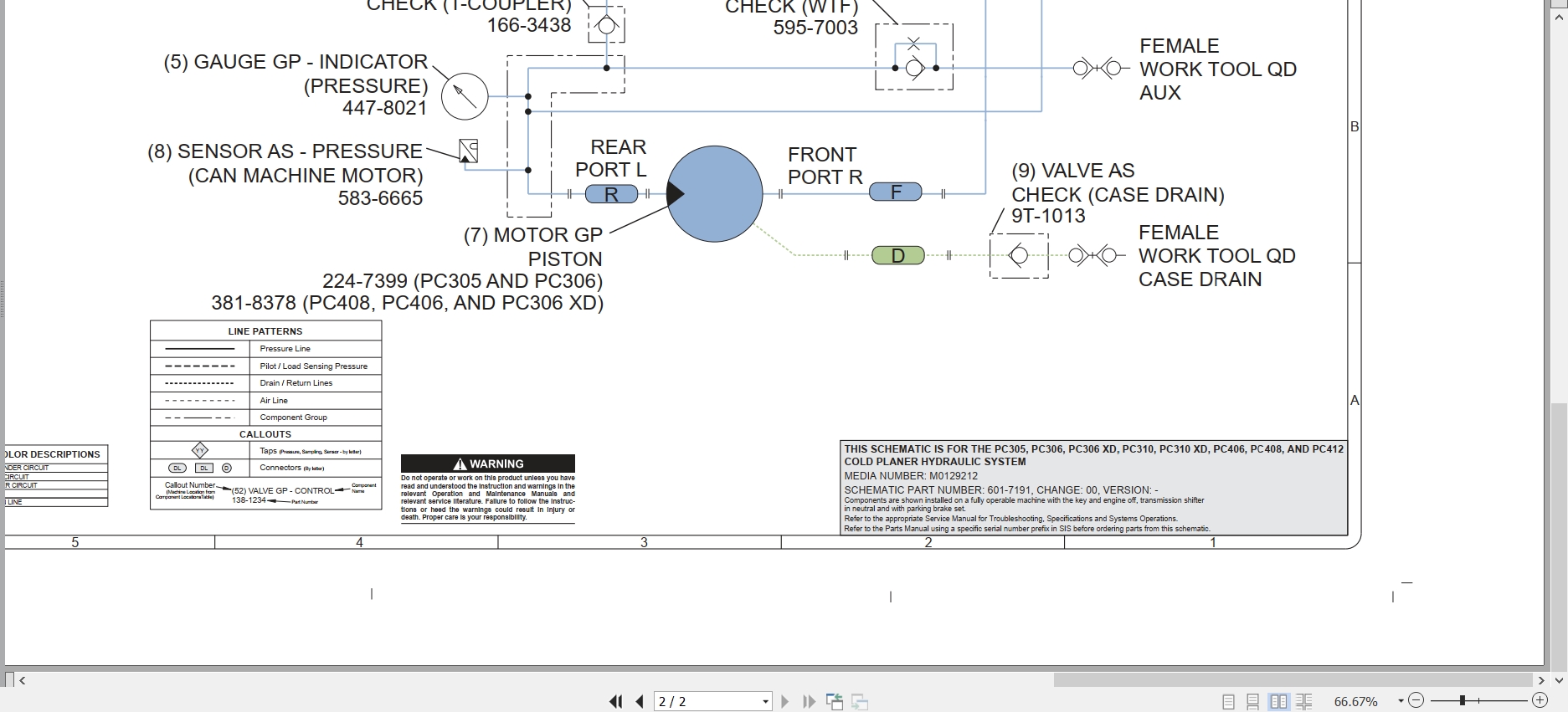Click part number 583-6665
Screen dimensions: 1568x712
click(380, 198)
